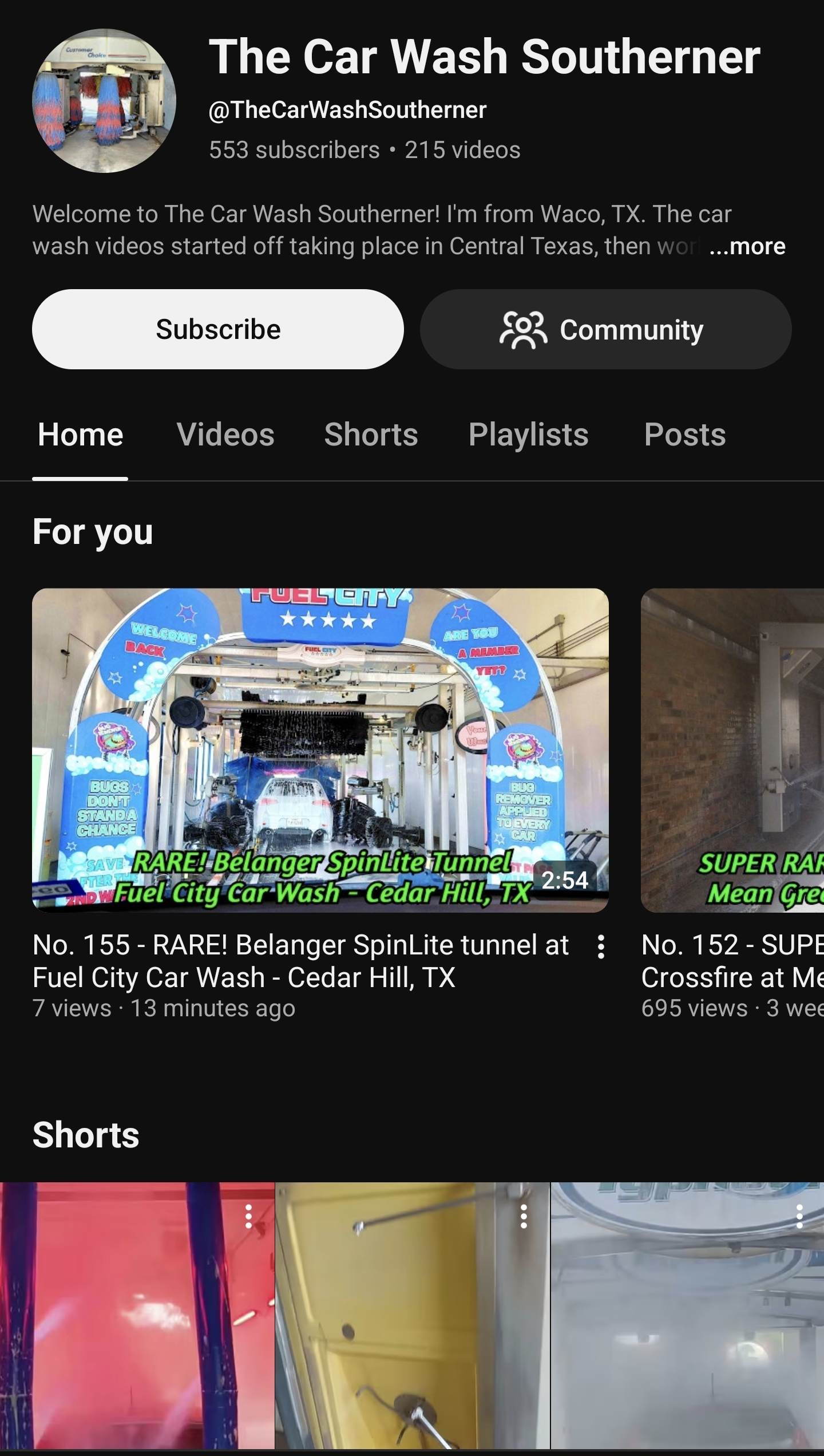Open options menu on red Short
Screen dimensions: 824x1456
248,1216
